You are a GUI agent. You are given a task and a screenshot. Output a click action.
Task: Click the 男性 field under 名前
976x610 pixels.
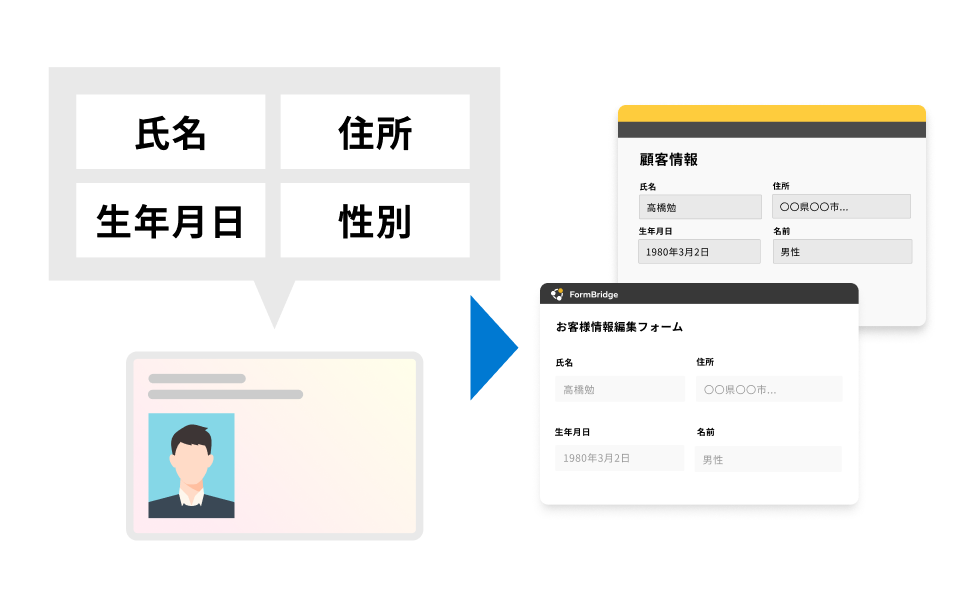[x=842, y=251]
